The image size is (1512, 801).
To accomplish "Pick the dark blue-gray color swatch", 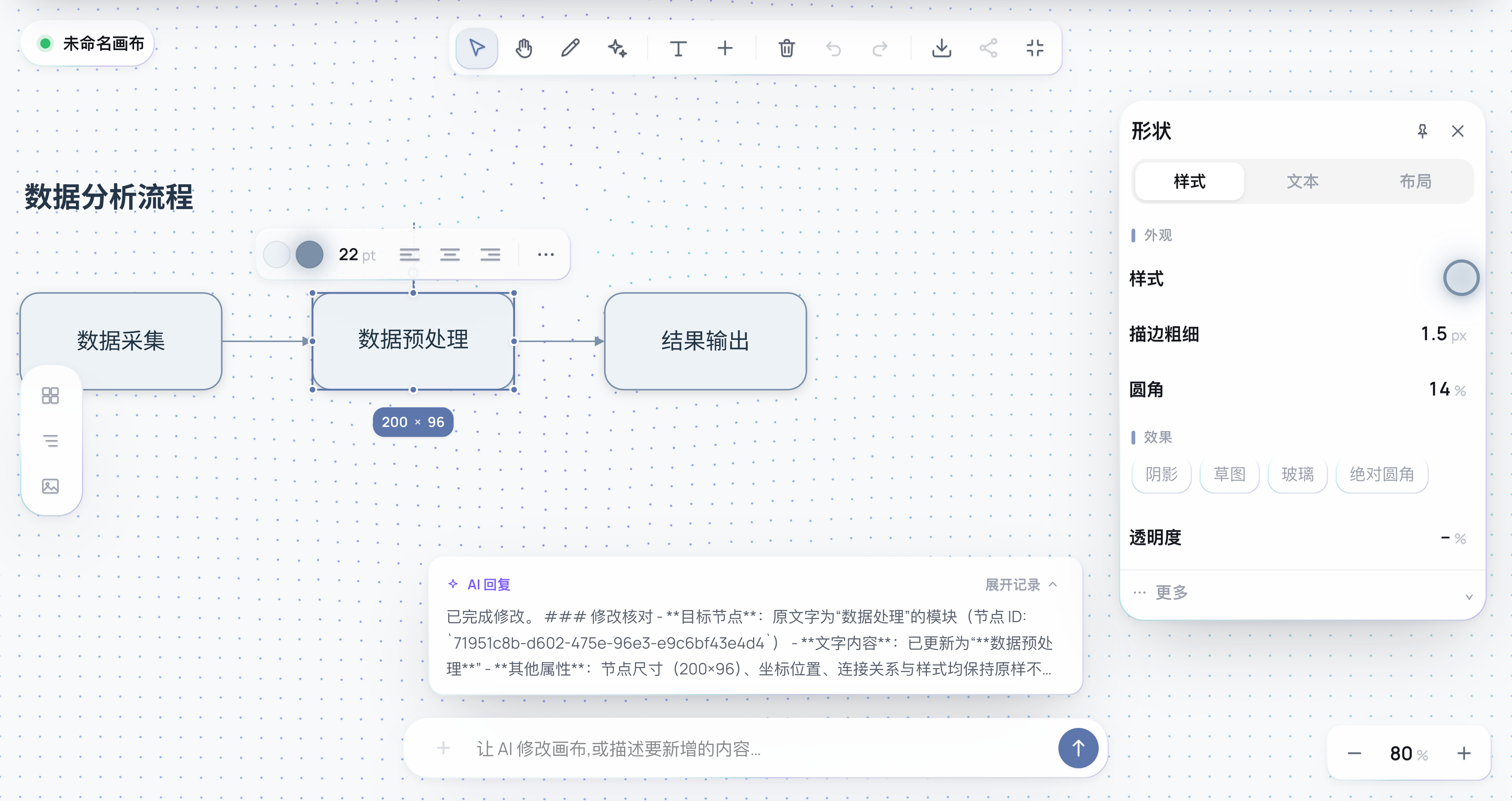I will pyautogui.click(x=309, y=255).
